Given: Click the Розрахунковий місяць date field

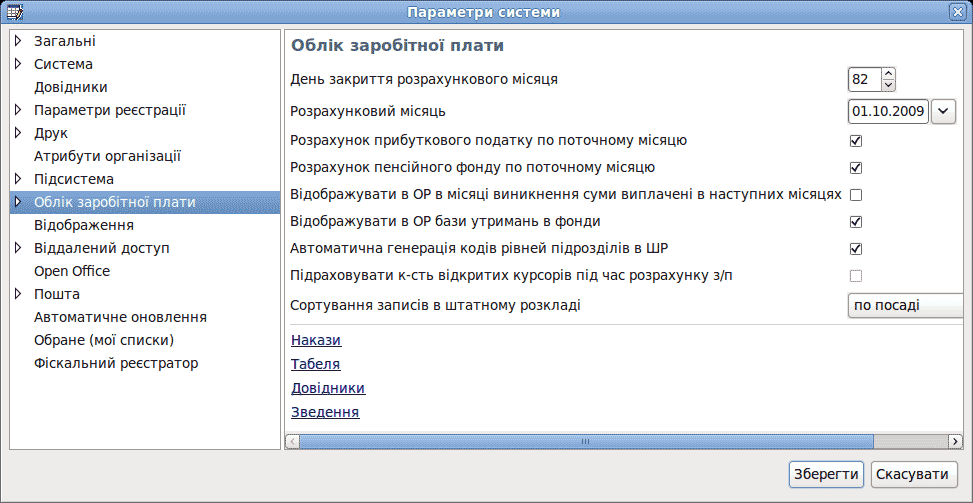Looking at the screenshot, I should 888,112.
